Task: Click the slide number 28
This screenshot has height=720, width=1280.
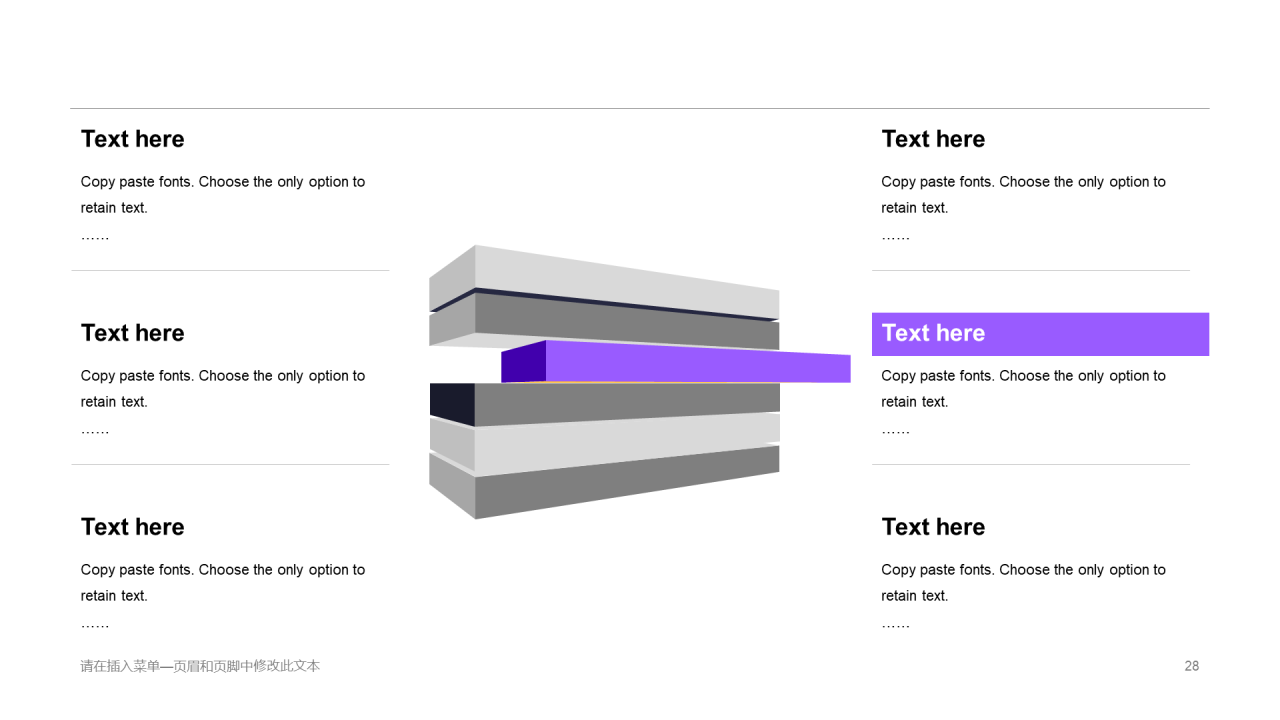Action: (x=1191, y=666)
